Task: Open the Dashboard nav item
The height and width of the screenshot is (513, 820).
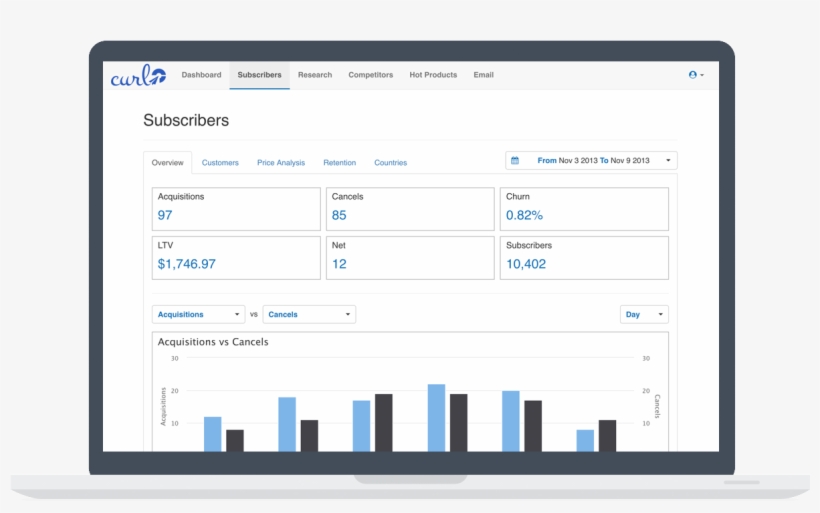Action: point(201,75)
